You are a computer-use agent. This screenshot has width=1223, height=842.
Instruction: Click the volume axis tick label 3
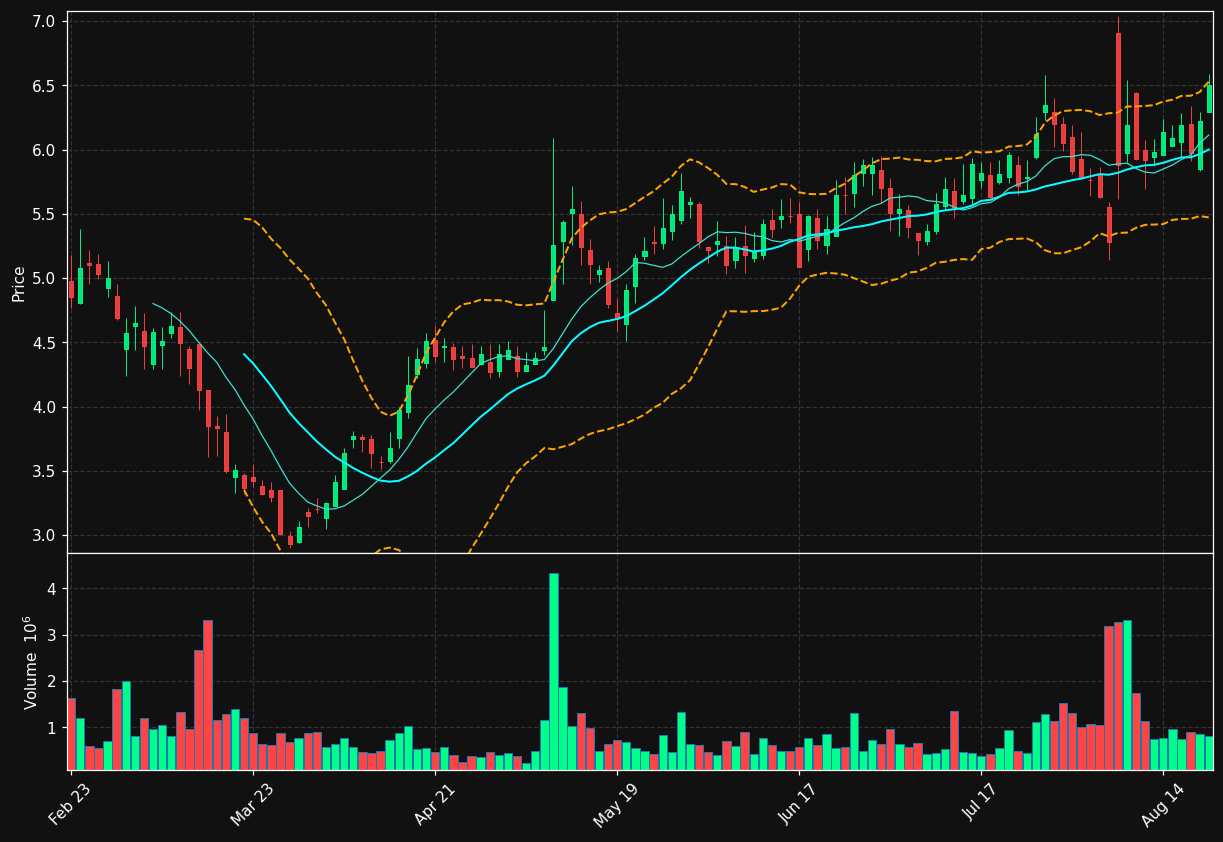point(53,635)
